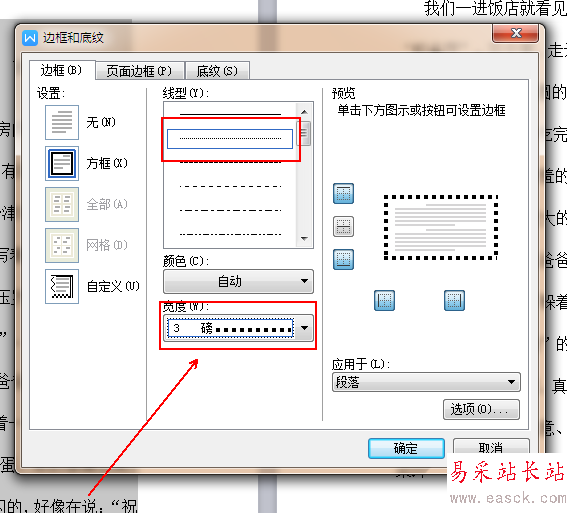Choose the 方框 box border setting icon
The height and width of the screenshot is (513, 567).
click(x=62, y=163)
